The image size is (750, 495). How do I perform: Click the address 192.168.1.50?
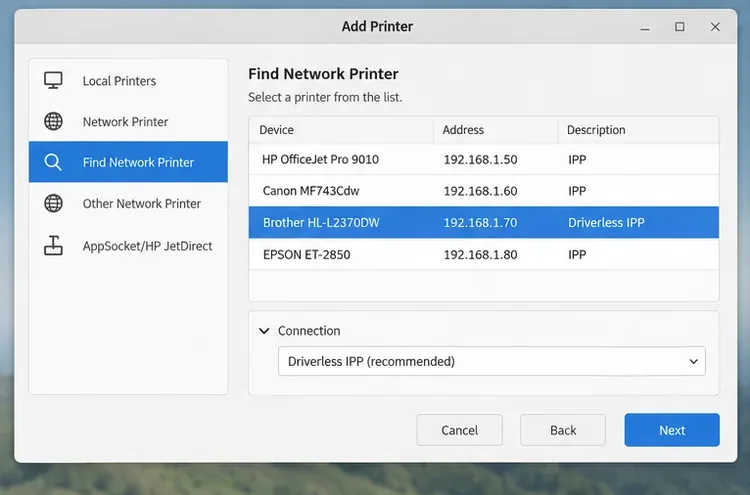click(x=480, y=159)
